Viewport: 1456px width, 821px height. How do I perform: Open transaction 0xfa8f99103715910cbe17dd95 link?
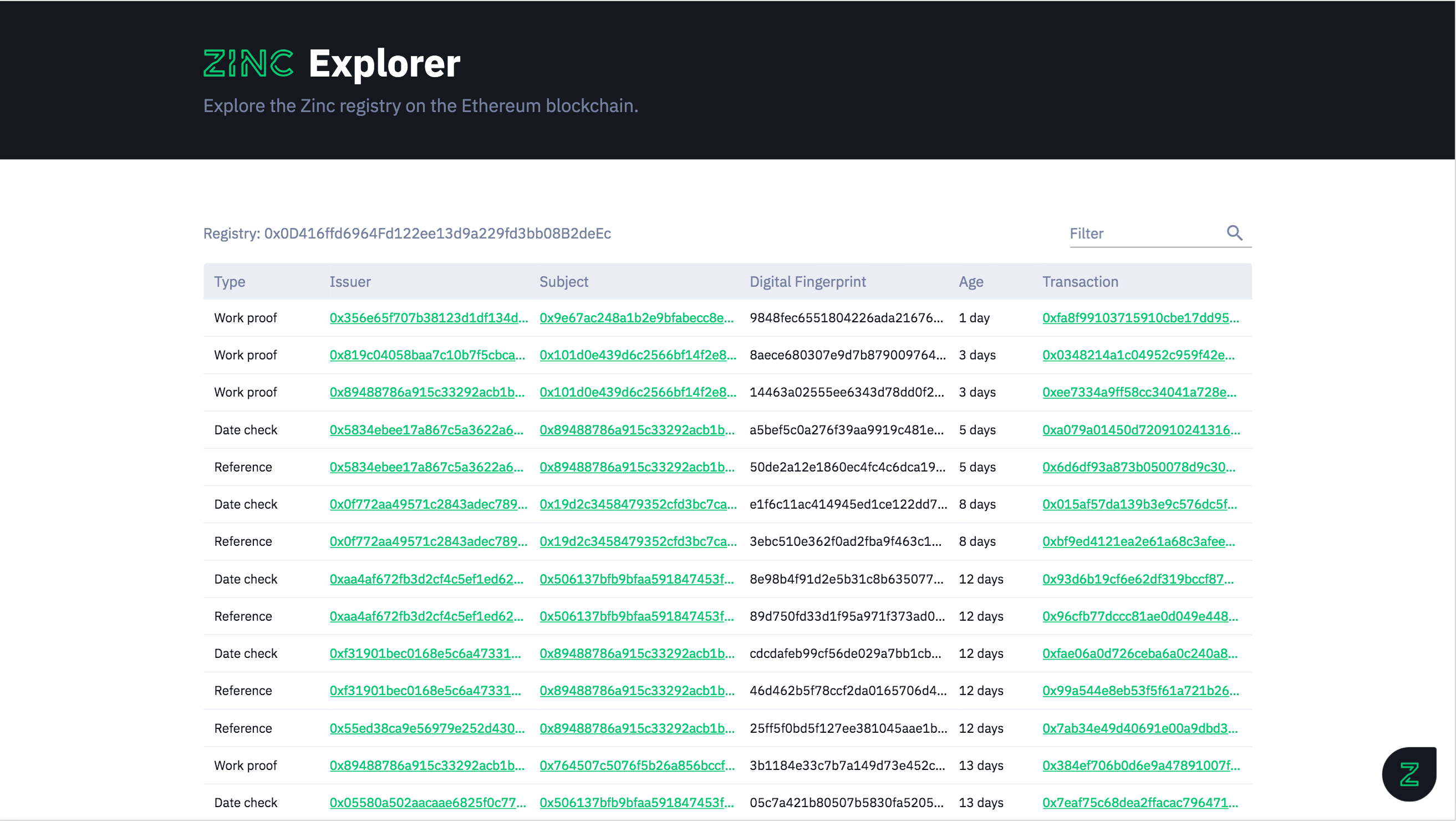point(1140,318)
